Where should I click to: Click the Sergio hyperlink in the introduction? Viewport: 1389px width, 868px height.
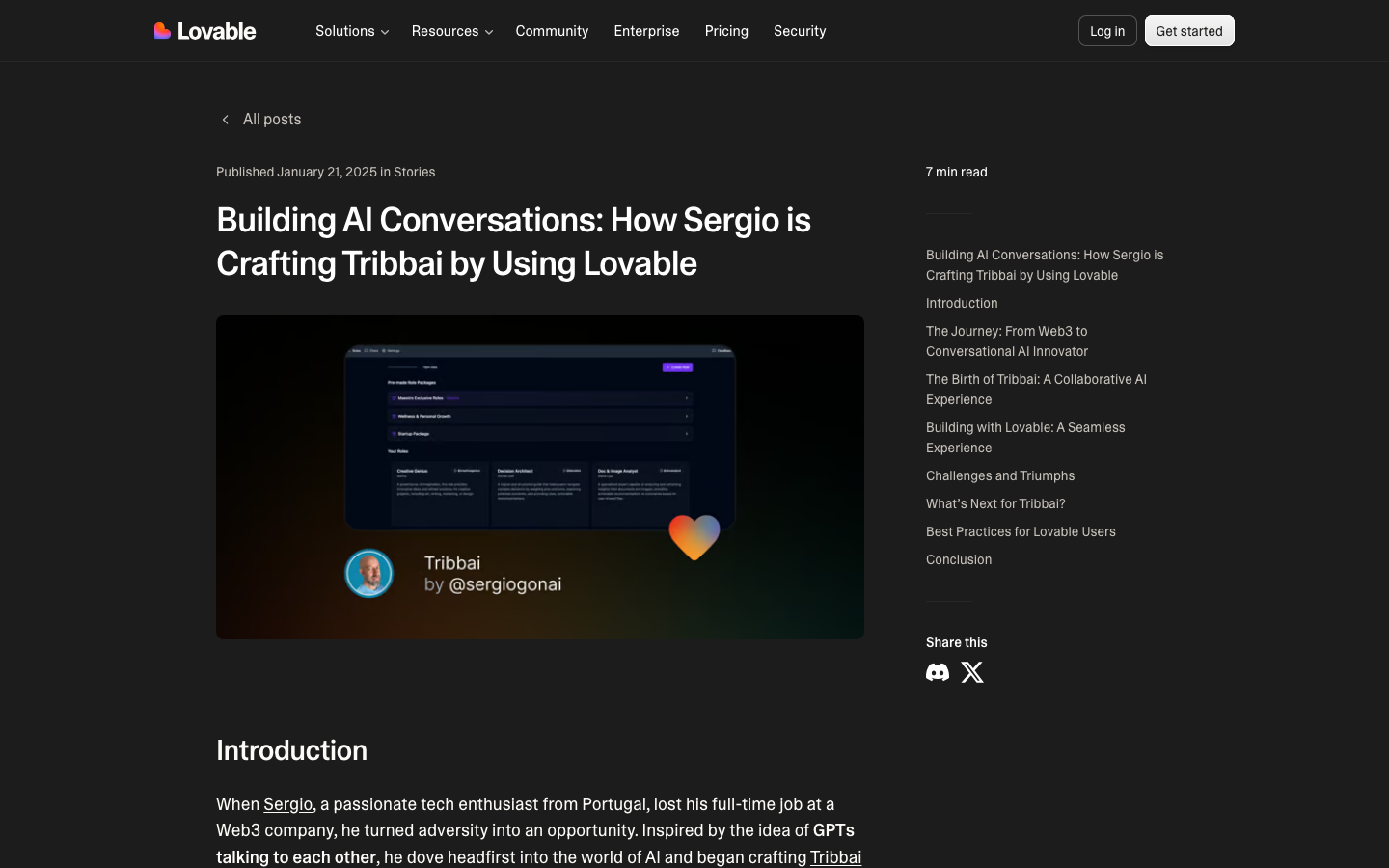(288, 804)
